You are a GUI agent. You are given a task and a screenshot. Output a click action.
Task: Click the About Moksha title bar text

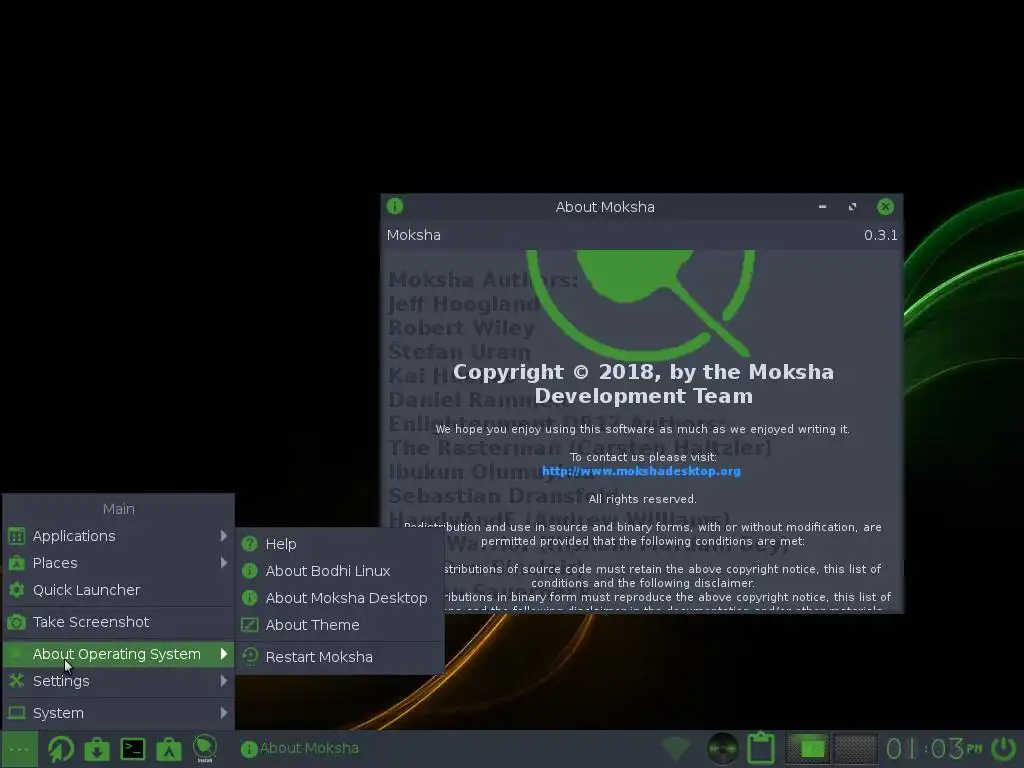[x=605, y=207]
